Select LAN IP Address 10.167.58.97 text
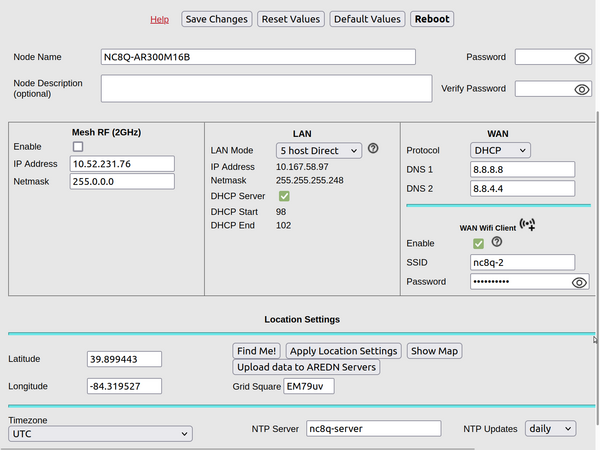The image size is (600, 450). (302, 167)
